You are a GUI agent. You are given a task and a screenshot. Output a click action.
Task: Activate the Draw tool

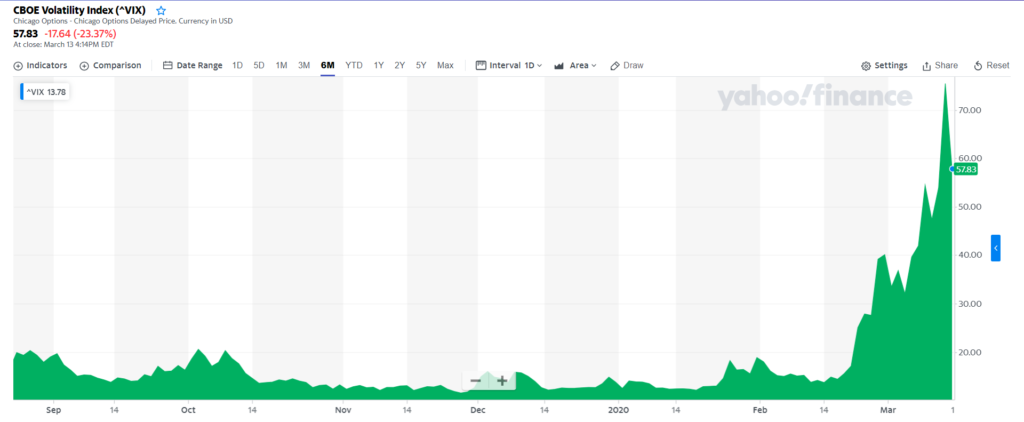point(627,65)
